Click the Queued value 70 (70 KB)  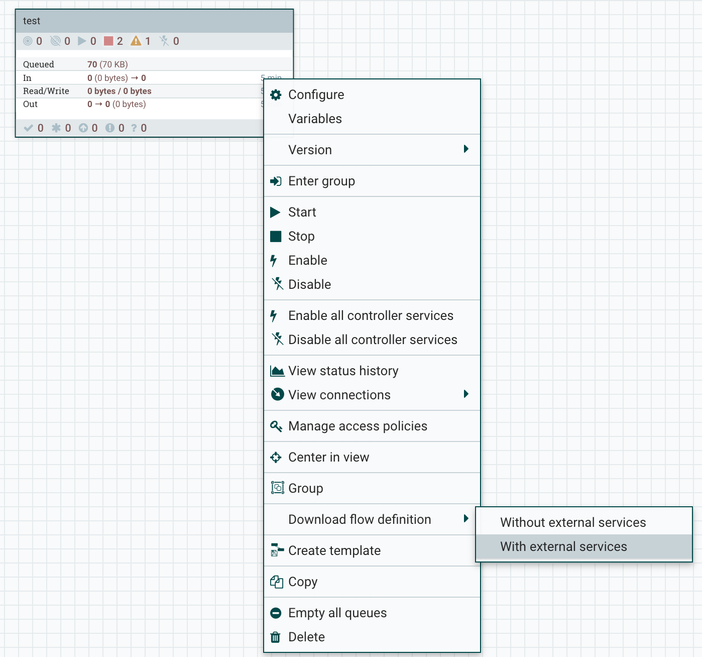coord(107,64)
